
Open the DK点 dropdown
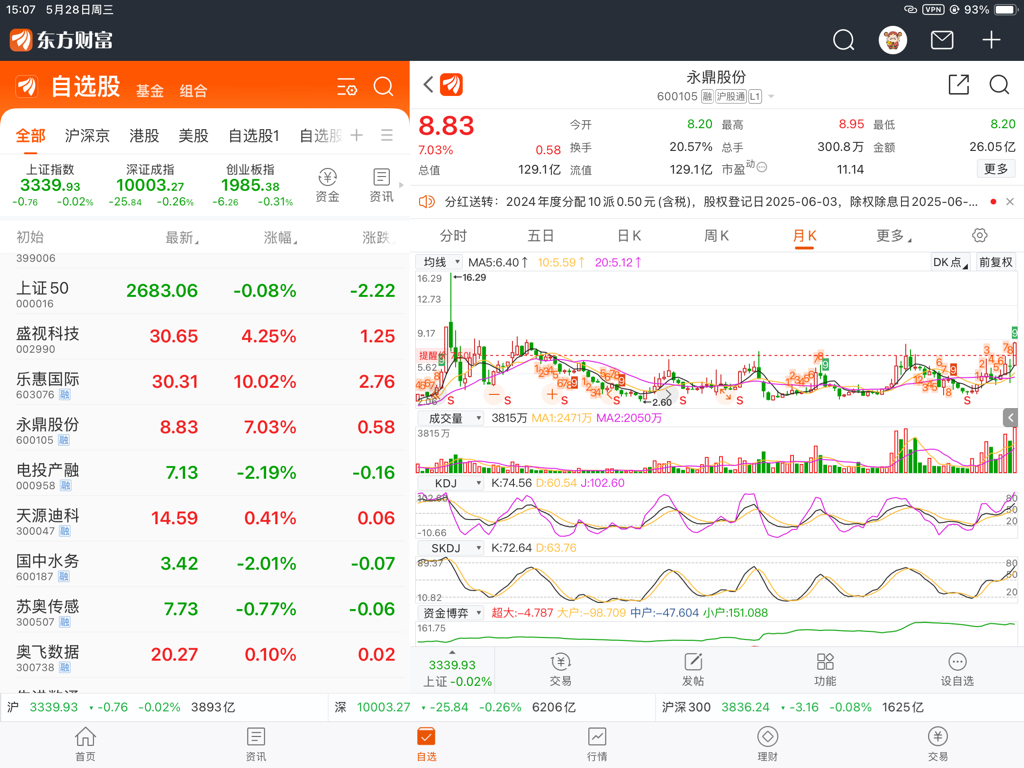coord(950,262)
